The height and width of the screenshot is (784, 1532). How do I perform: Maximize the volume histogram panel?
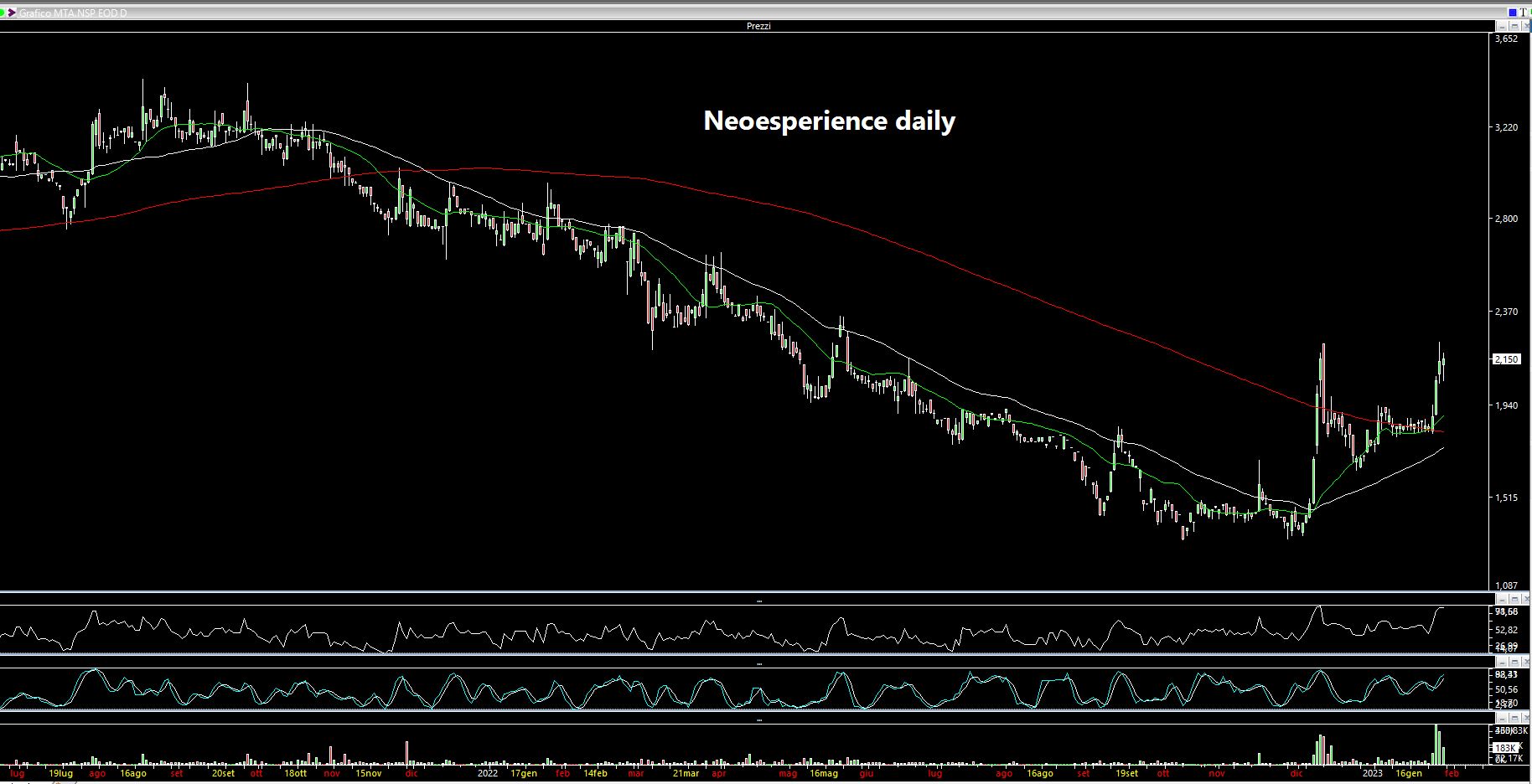1514,718
